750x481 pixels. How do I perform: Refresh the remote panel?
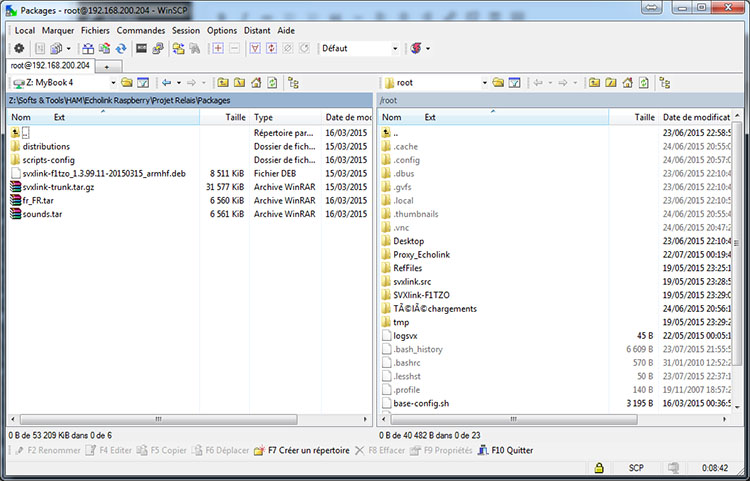point(644,83)
